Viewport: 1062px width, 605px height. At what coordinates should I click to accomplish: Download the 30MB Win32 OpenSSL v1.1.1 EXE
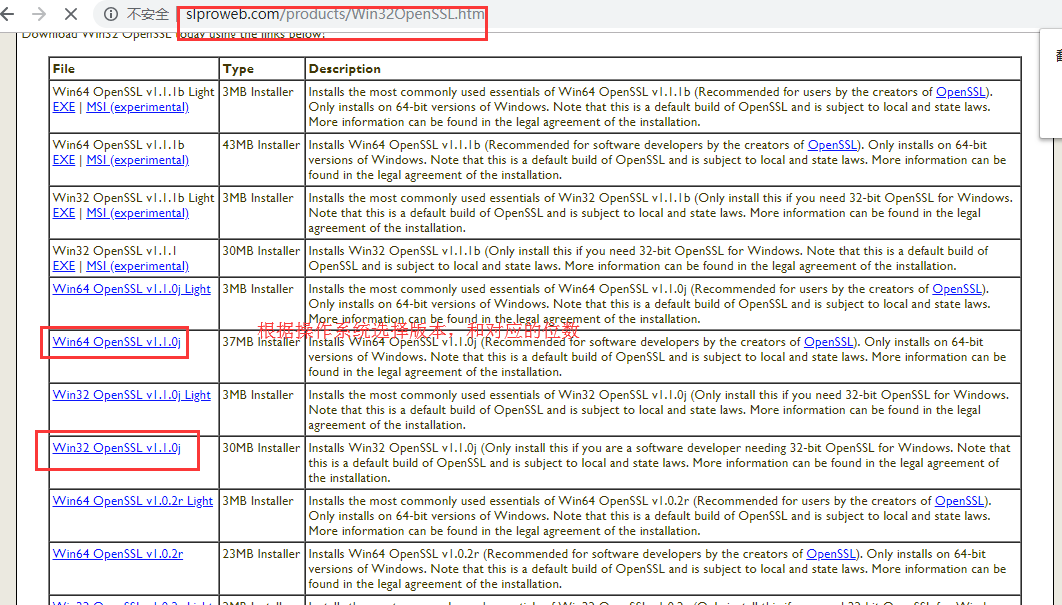[x=64, y=266]
